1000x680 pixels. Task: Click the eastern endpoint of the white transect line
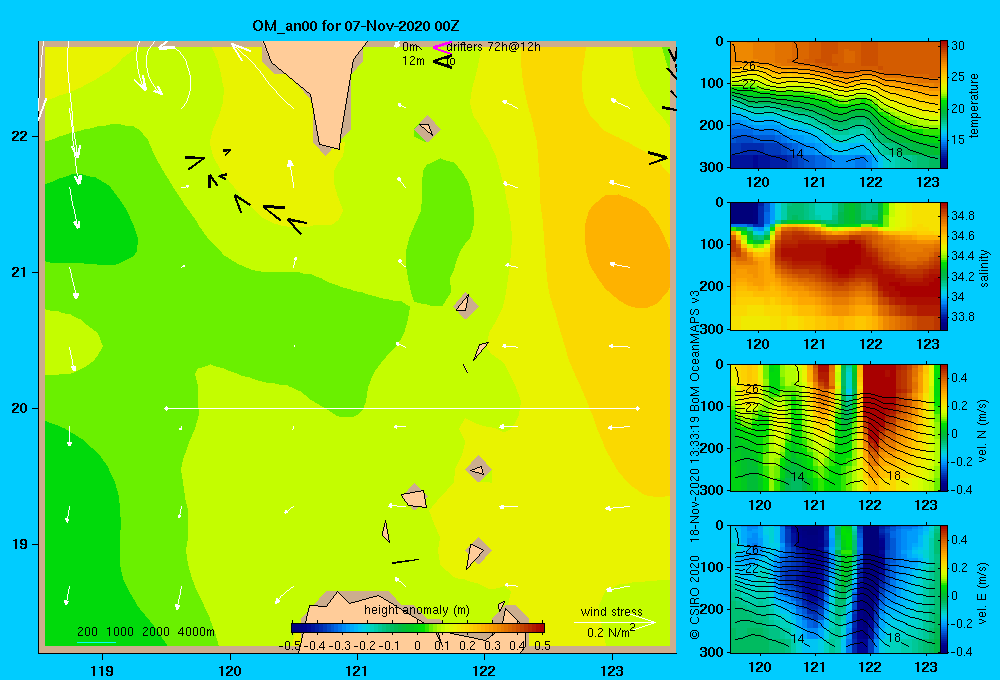(638, 408)
